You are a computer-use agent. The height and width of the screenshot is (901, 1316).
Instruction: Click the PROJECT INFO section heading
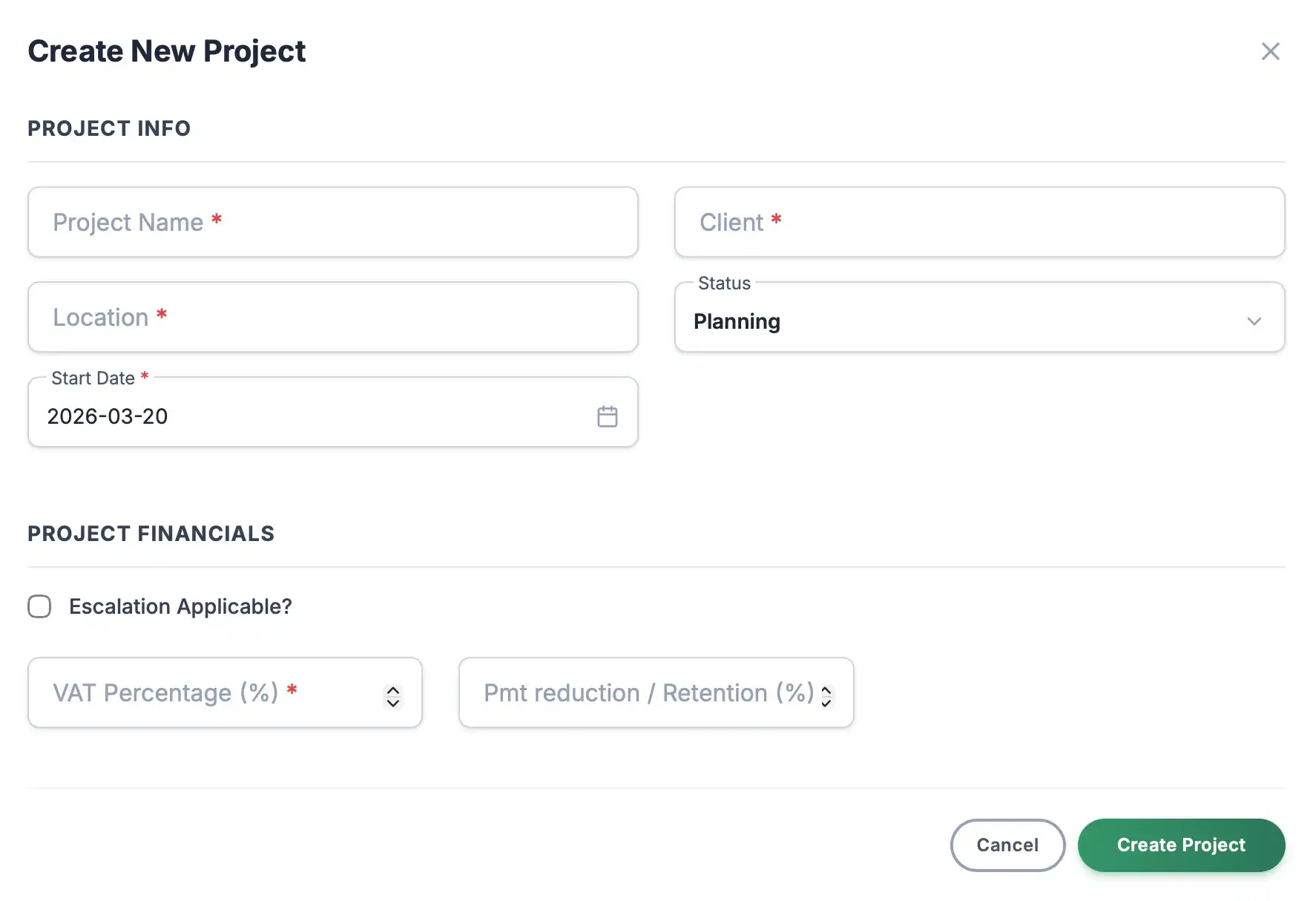[x=109, y=128]
